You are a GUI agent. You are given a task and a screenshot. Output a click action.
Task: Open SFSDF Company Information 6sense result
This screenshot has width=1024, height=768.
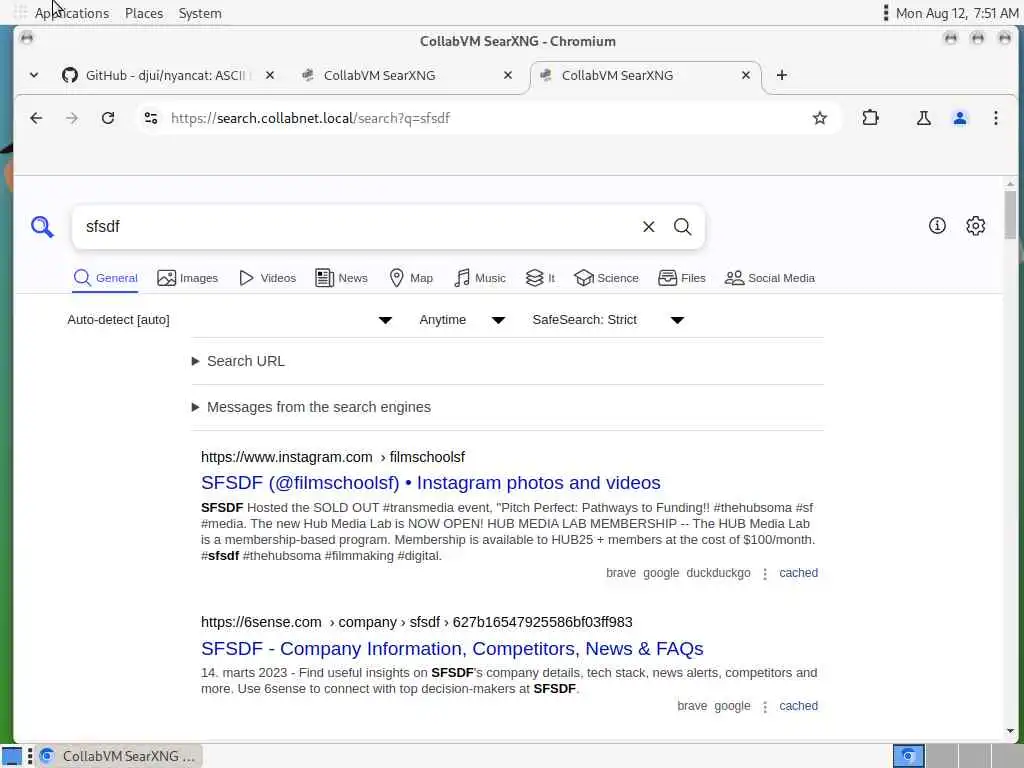click(x=452, y=648)
